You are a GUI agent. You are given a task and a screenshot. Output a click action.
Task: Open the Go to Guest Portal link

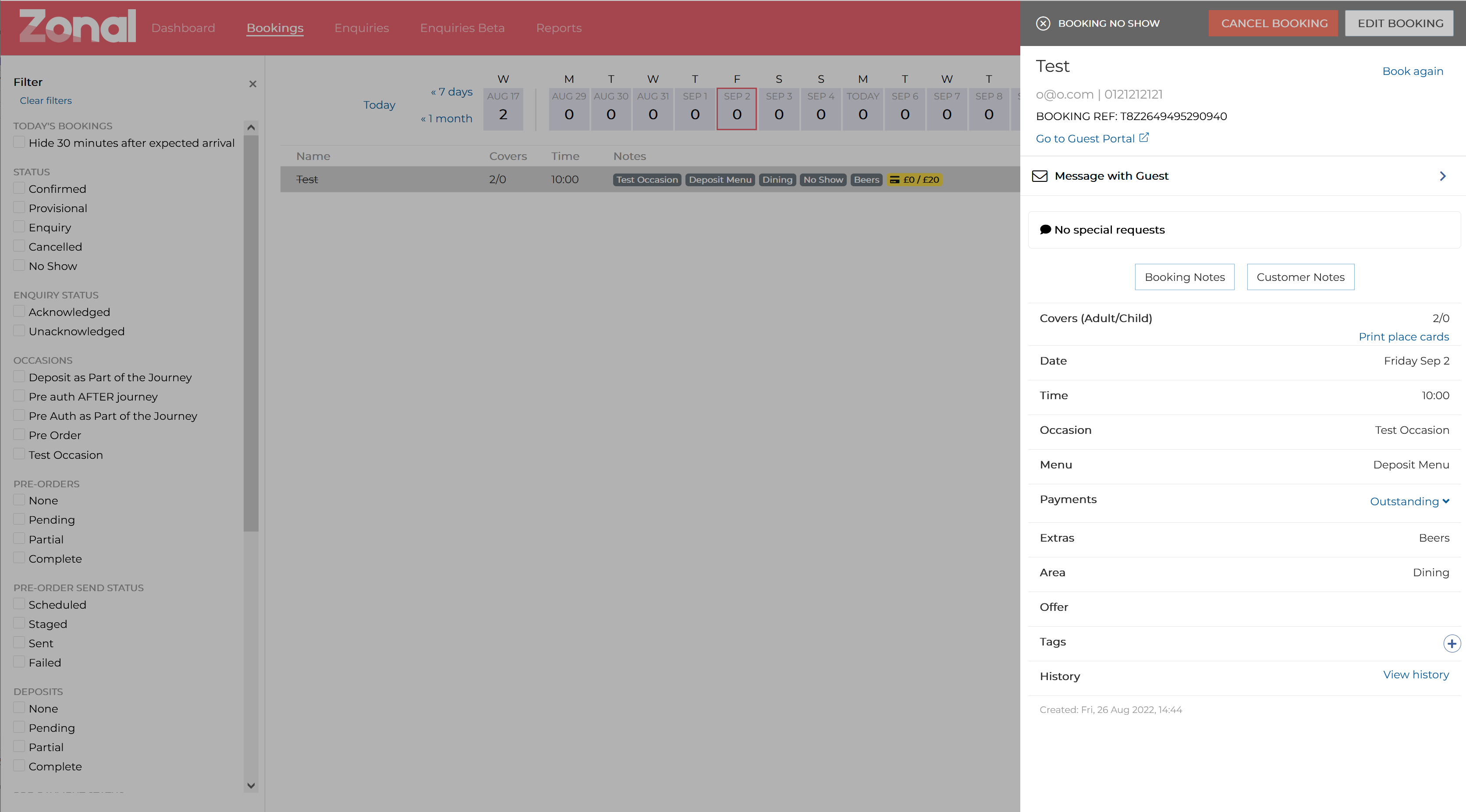tap(1085, 138)
